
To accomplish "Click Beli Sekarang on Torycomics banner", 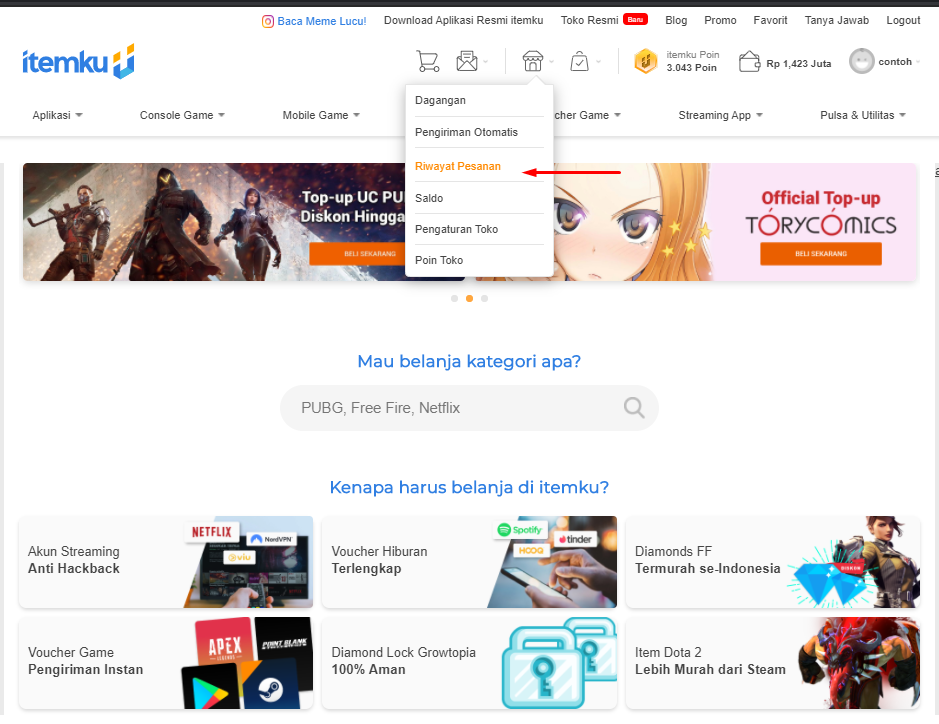I will [820, 253].
